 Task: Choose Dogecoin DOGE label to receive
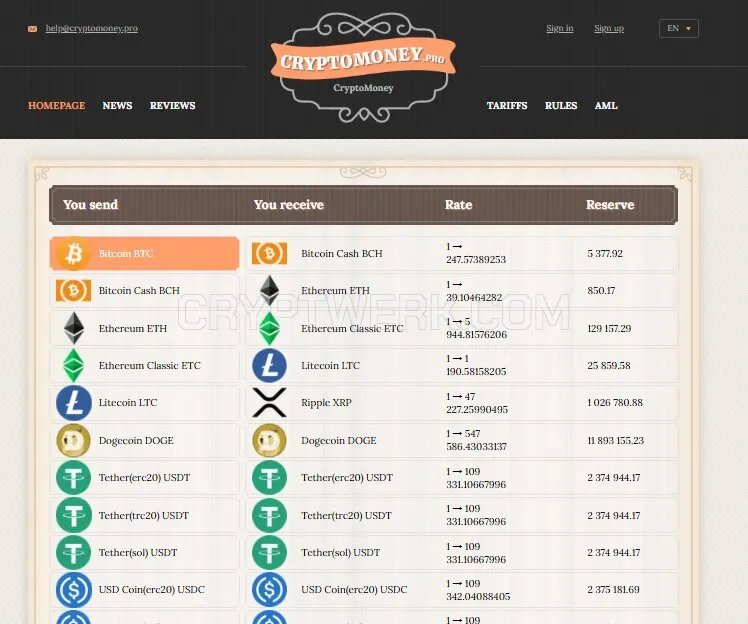tap(339, 440)
